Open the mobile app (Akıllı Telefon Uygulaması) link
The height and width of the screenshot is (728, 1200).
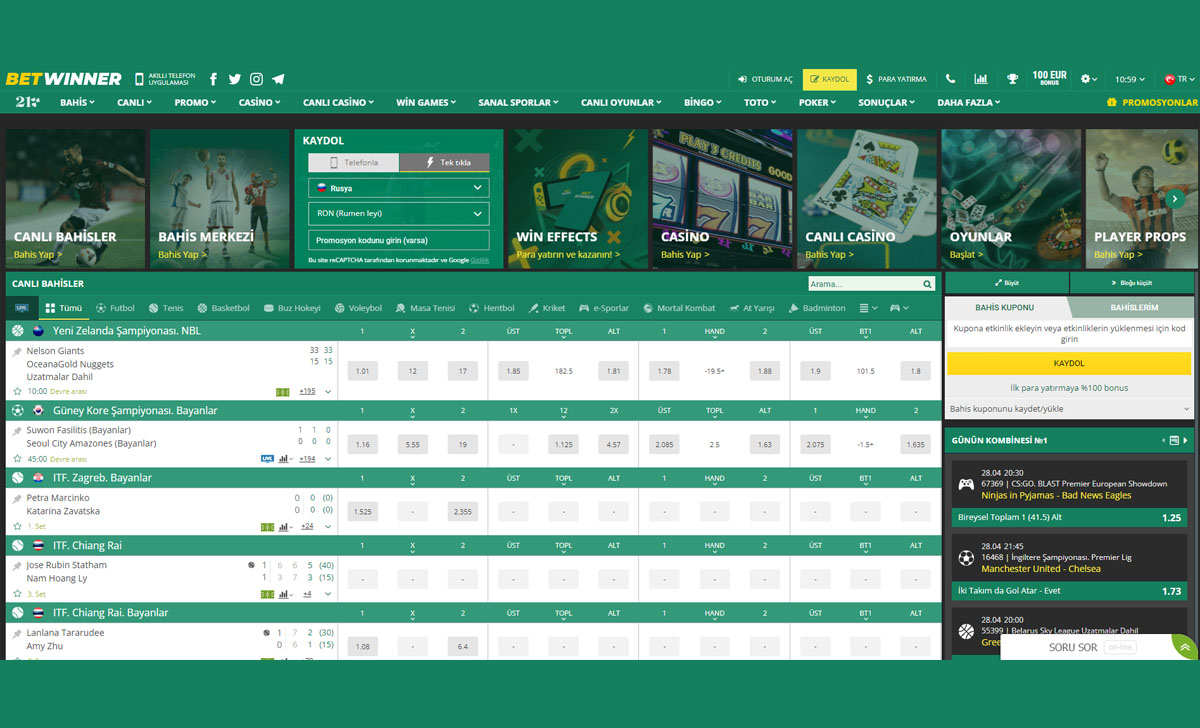165,79
